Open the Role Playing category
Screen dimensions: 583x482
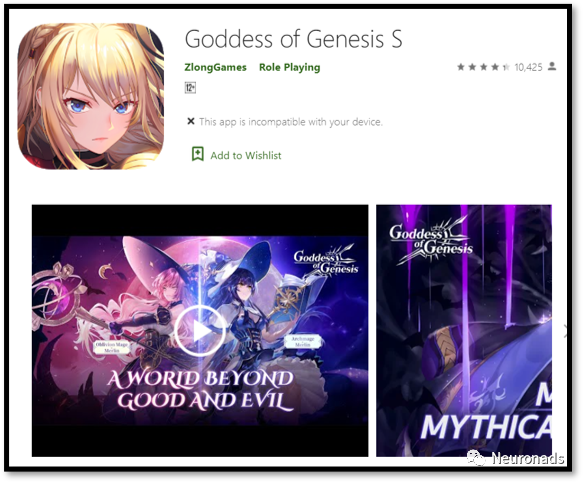pos(289,67)
